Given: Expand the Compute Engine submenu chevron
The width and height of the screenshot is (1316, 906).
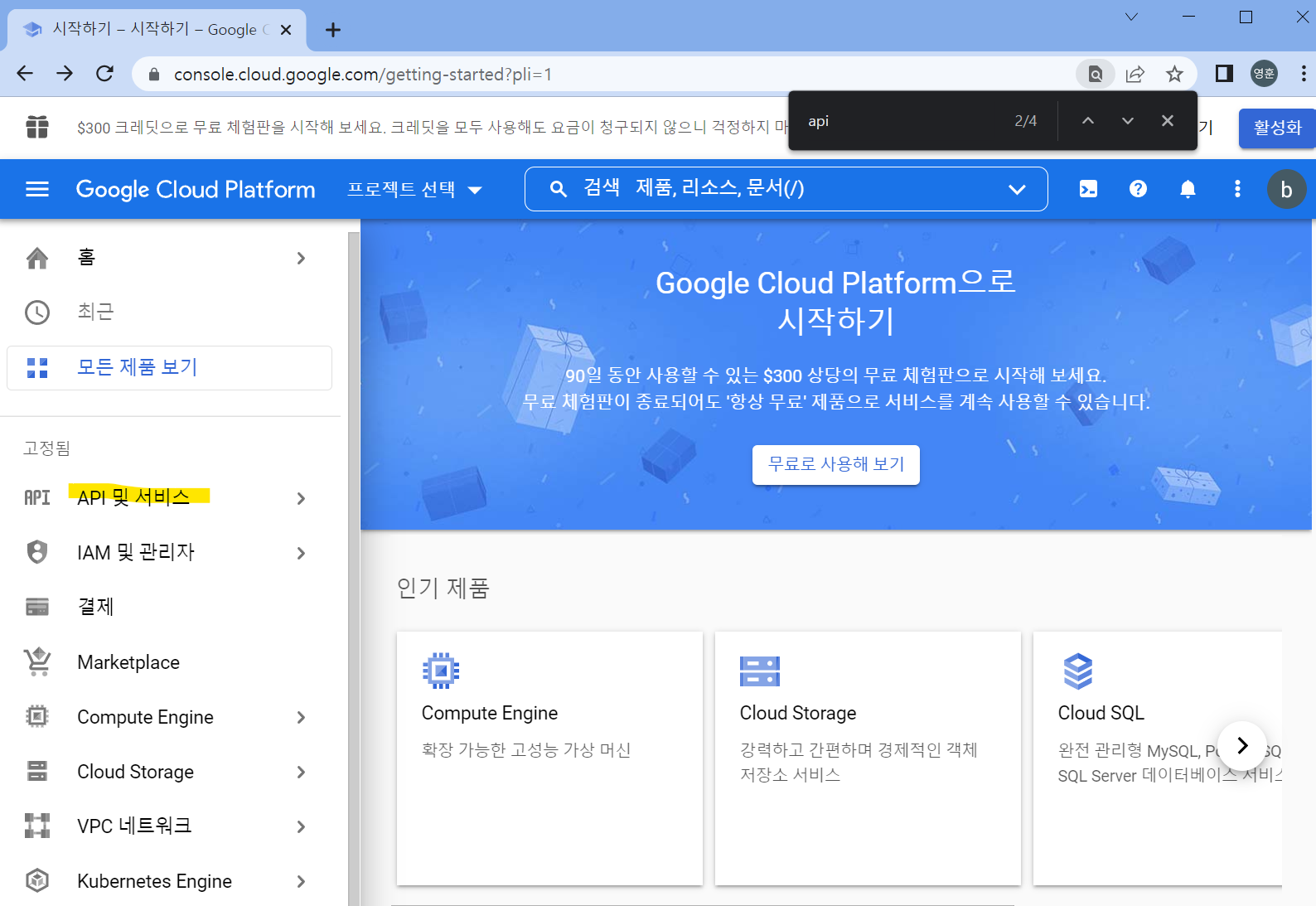Looking at the screenshot, I should (301, 717).
